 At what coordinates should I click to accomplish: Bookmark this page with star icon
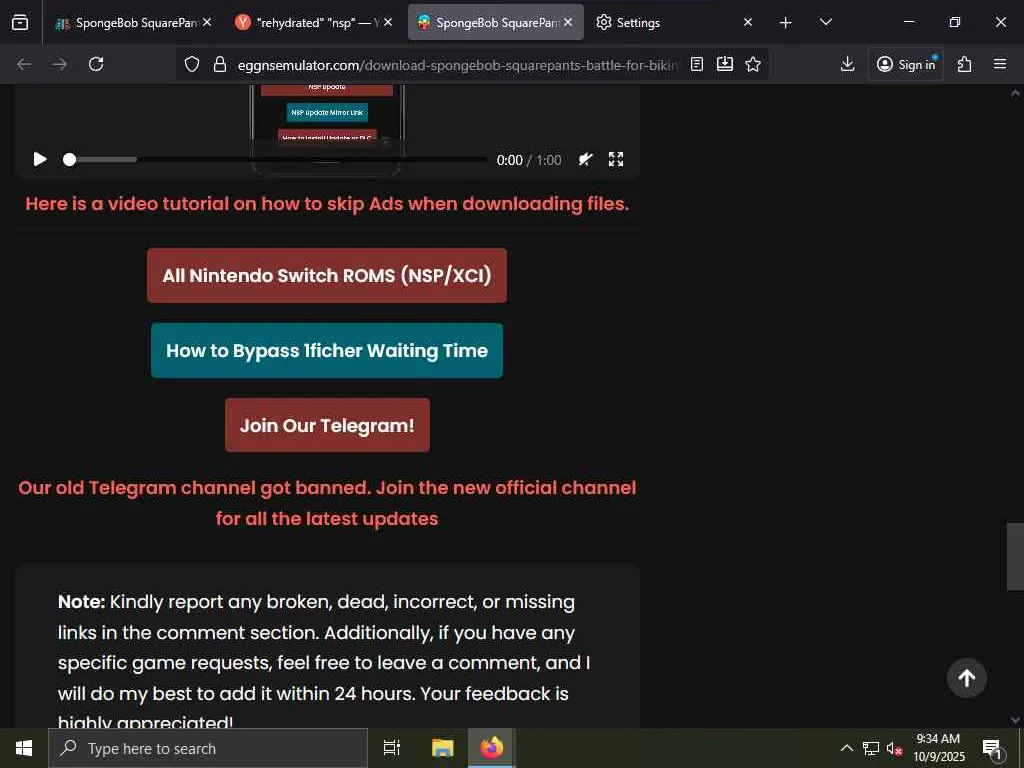click(x=753, y=64)
